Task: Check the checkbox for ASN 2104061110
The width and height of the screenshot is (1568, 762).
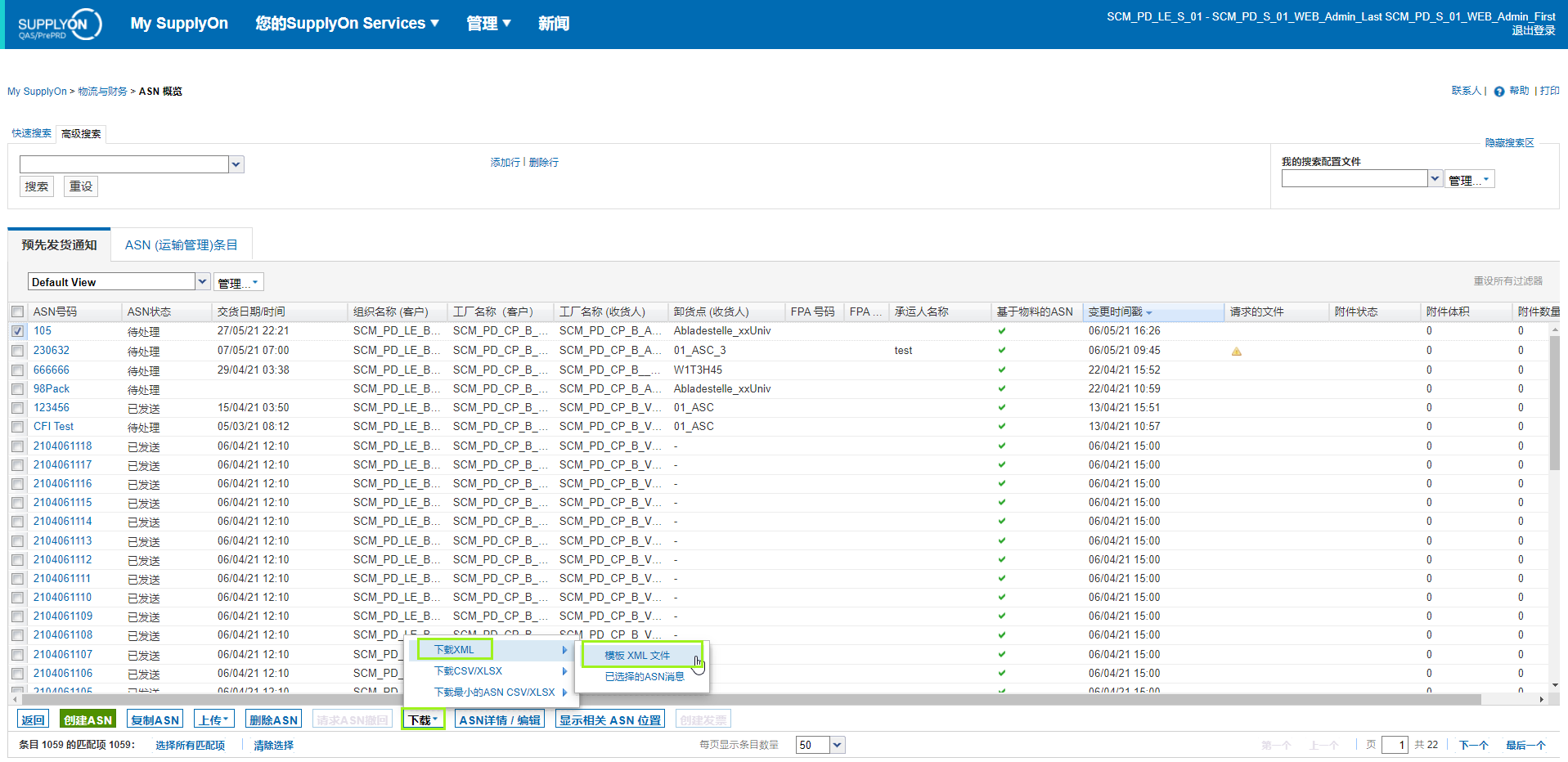Action: pos(17,598)
